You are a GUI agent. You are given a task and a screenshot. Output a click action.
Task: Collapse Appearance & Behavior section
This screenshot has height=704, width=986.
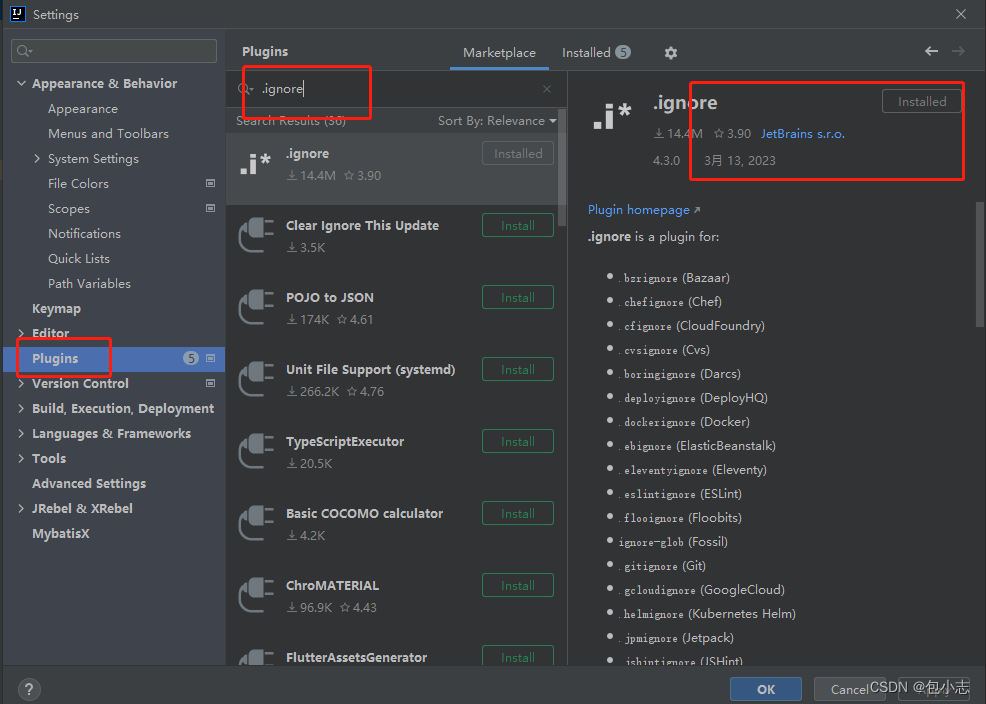coord(21,83)
